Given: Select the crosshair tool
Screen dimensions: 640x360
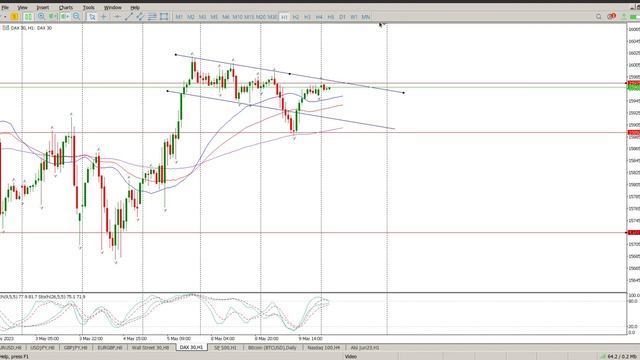Looking at the screenshot, I should point(104,17).
